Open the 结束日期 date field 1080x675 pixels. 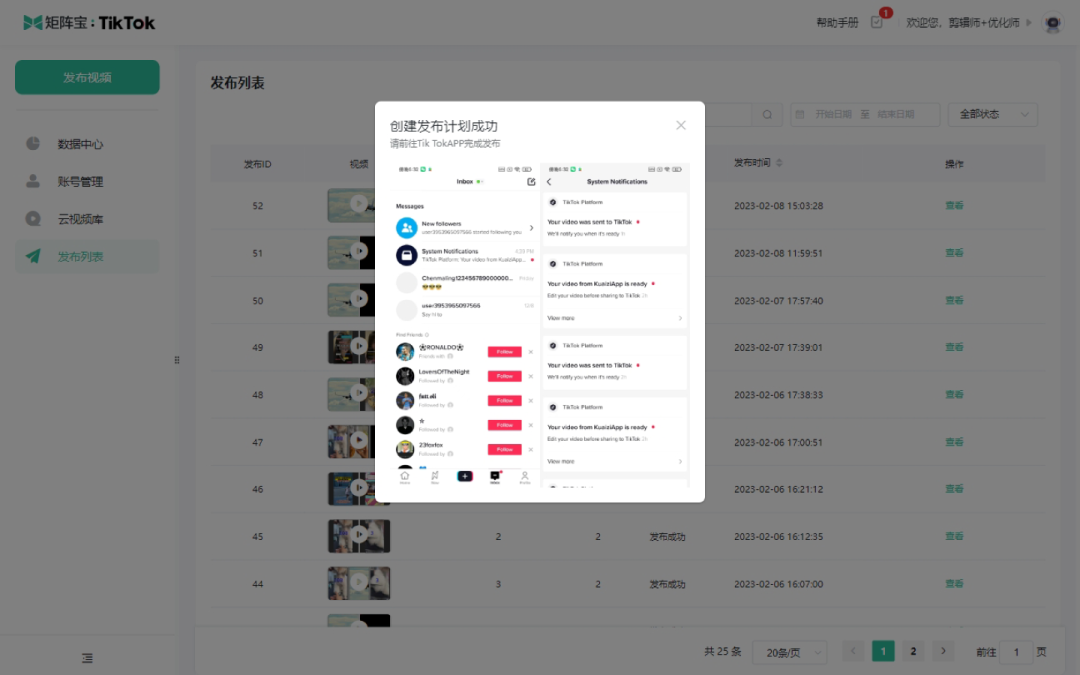coord(895,114)
